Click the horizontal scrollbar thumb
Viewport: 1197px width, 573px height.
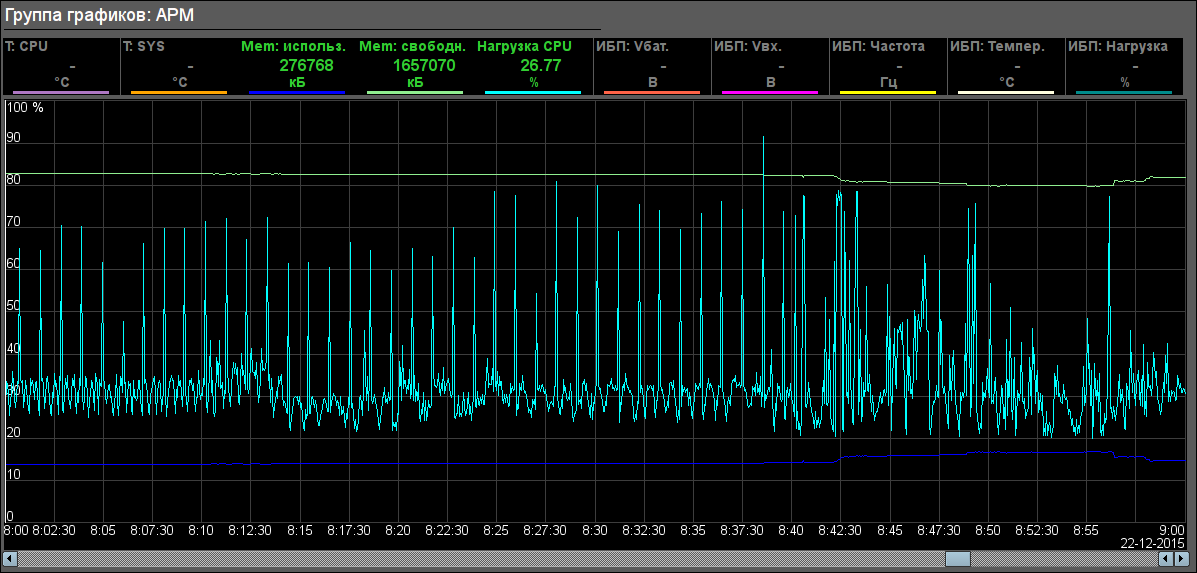[x=958, y=559]
